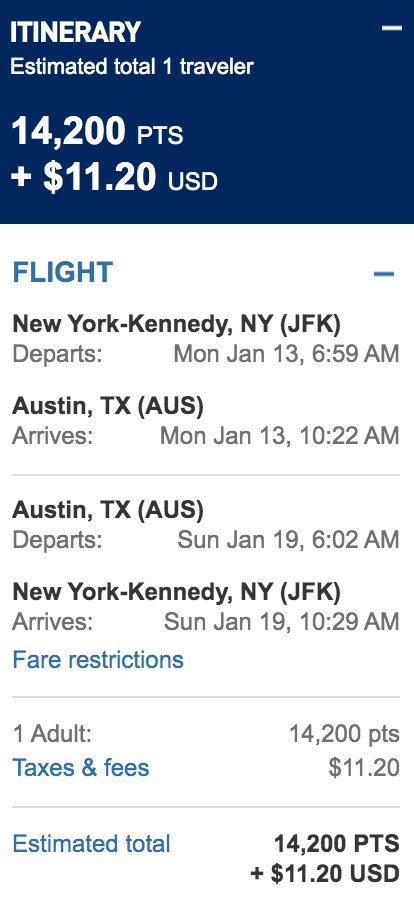Collapse the ITINERARY panel with minus icon
The width and height of the screenshot is (414, 898).
pyautogui.click(x=392, y=28)
